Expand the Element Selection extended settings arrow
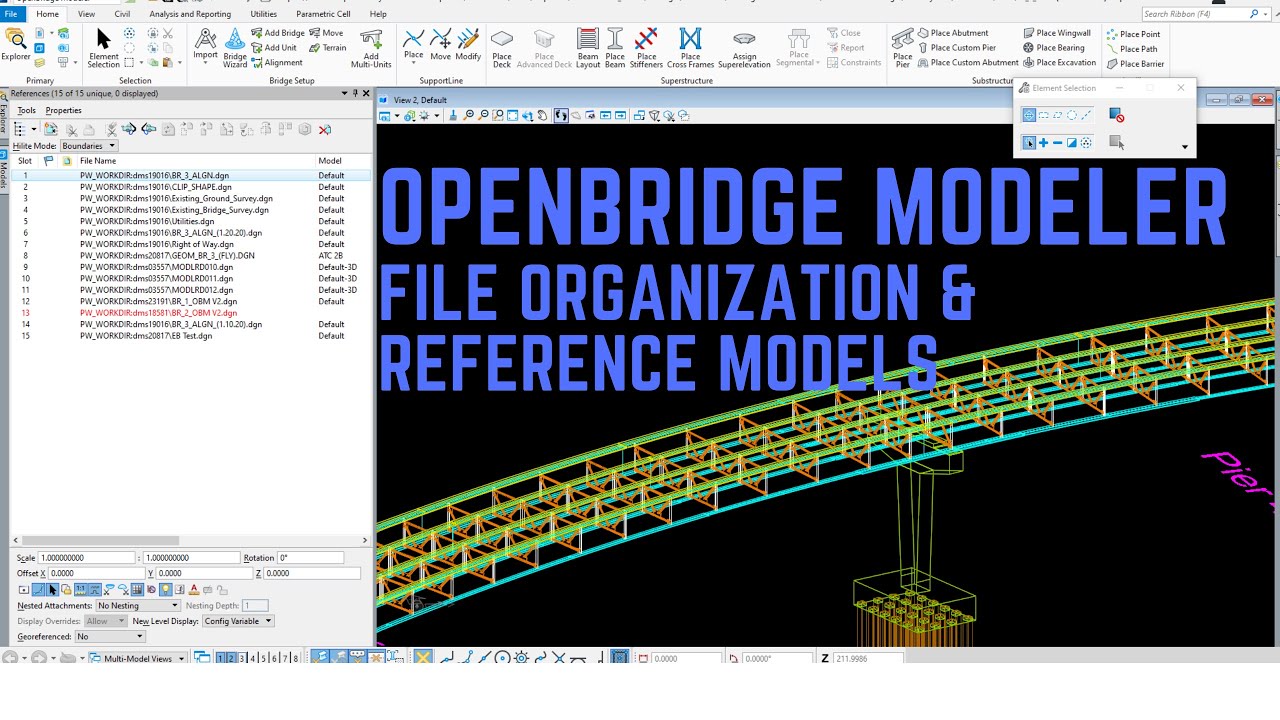The image size is (1280, 720). pos(1185,147)
